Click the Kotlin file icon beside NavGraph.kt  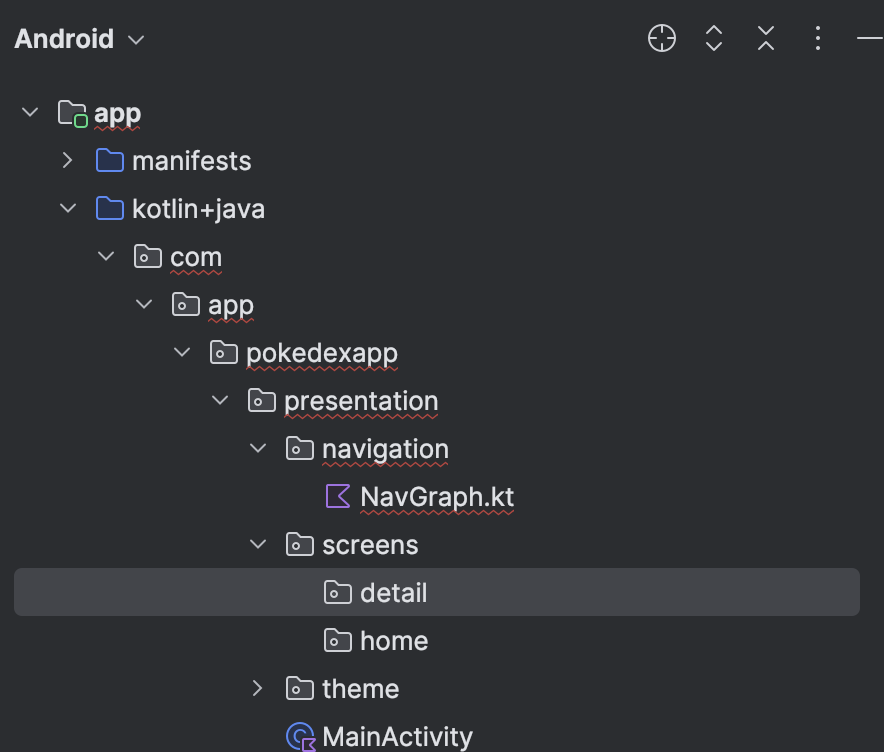pos(338,497)
